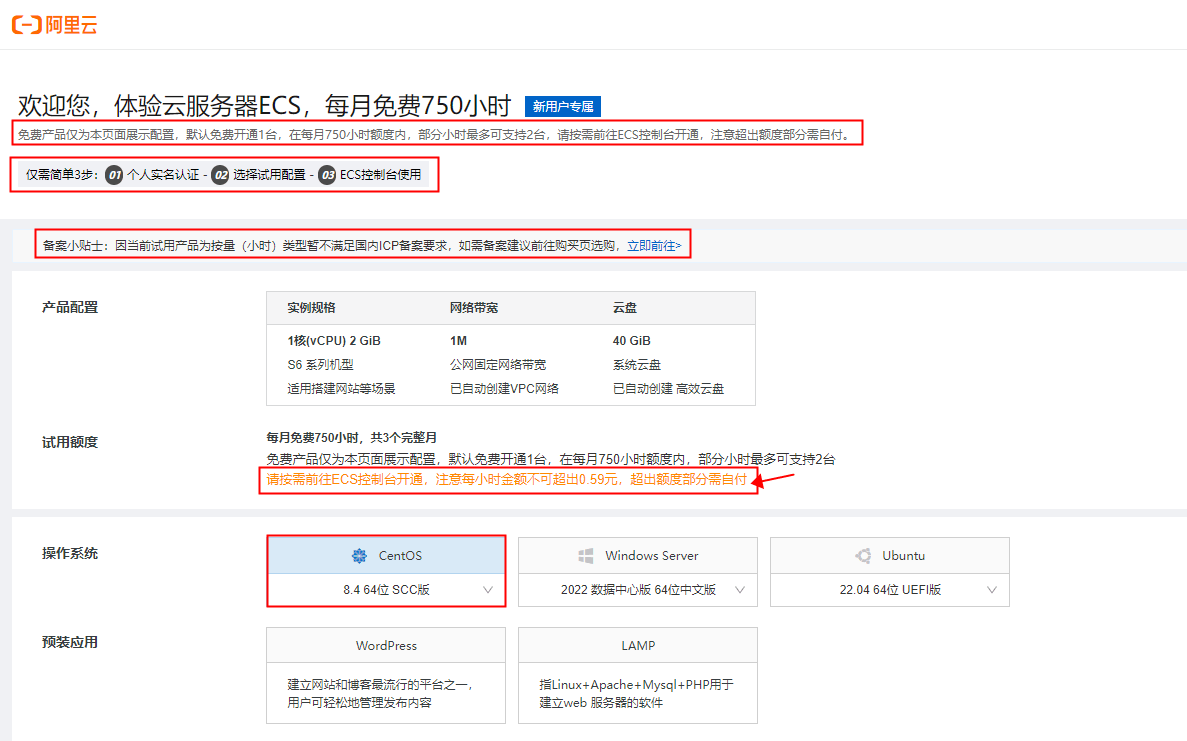Expand the CentOS version chevron arrow
This screenshot has width=1187, height=741.
[488, 590]
